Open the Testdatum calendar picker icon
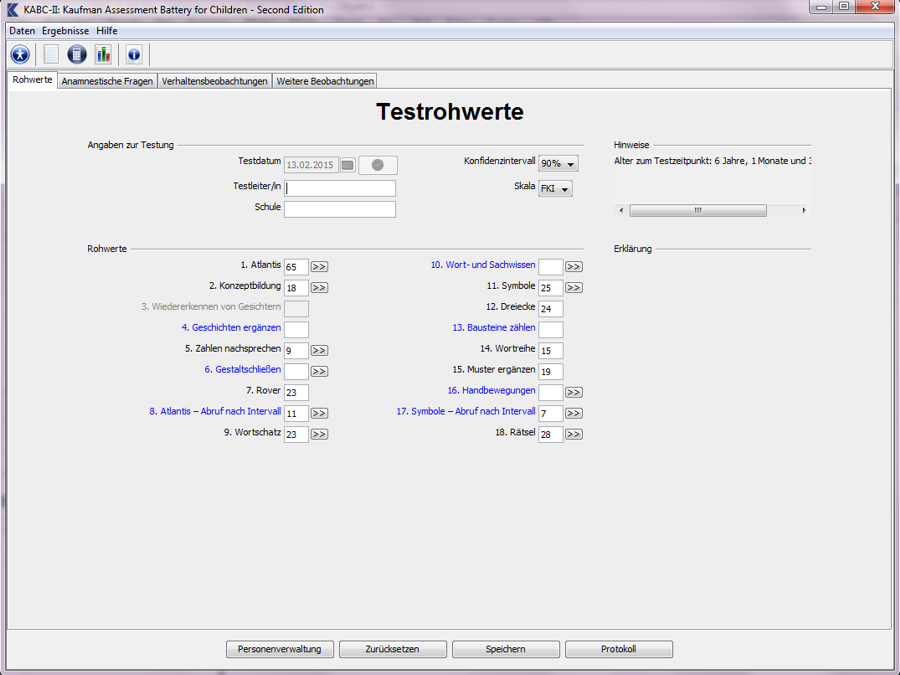Viewport: 900px width, 675px height. coord(348,165)
